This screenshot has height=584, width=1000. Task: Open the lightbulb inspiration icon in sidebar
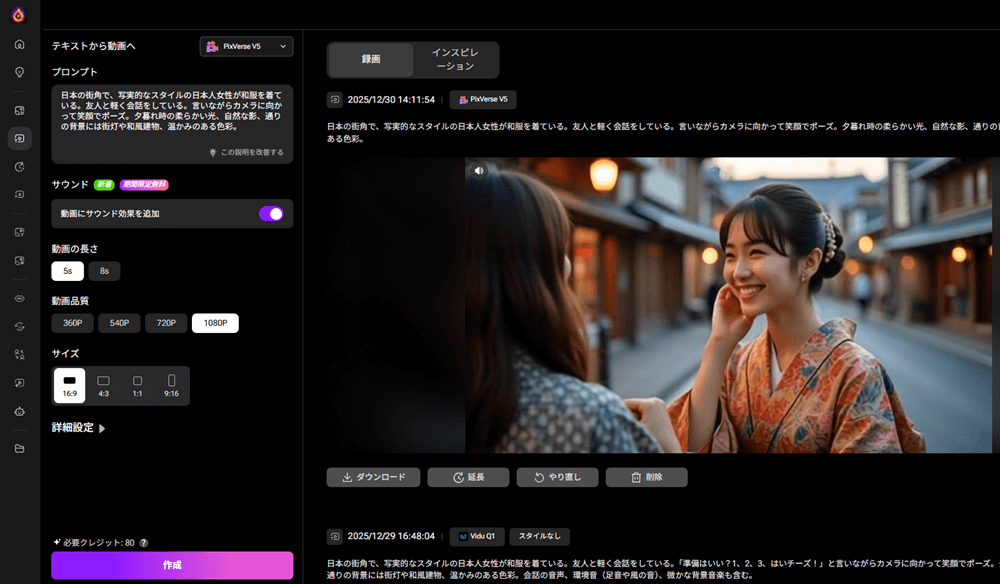click(x=19, y=72)
